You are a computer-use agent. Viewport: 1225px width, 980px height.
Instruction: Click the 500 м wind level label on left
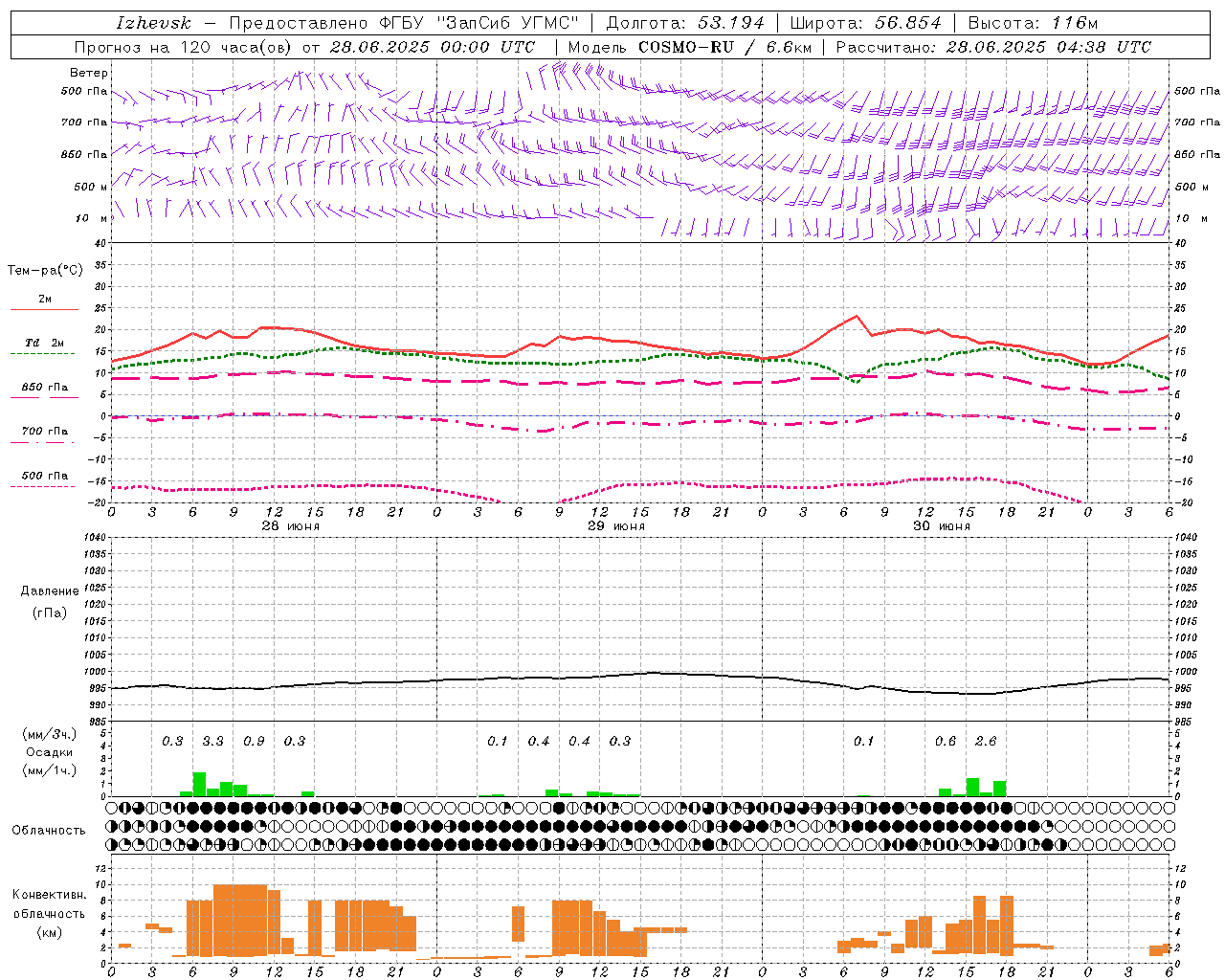91,188
